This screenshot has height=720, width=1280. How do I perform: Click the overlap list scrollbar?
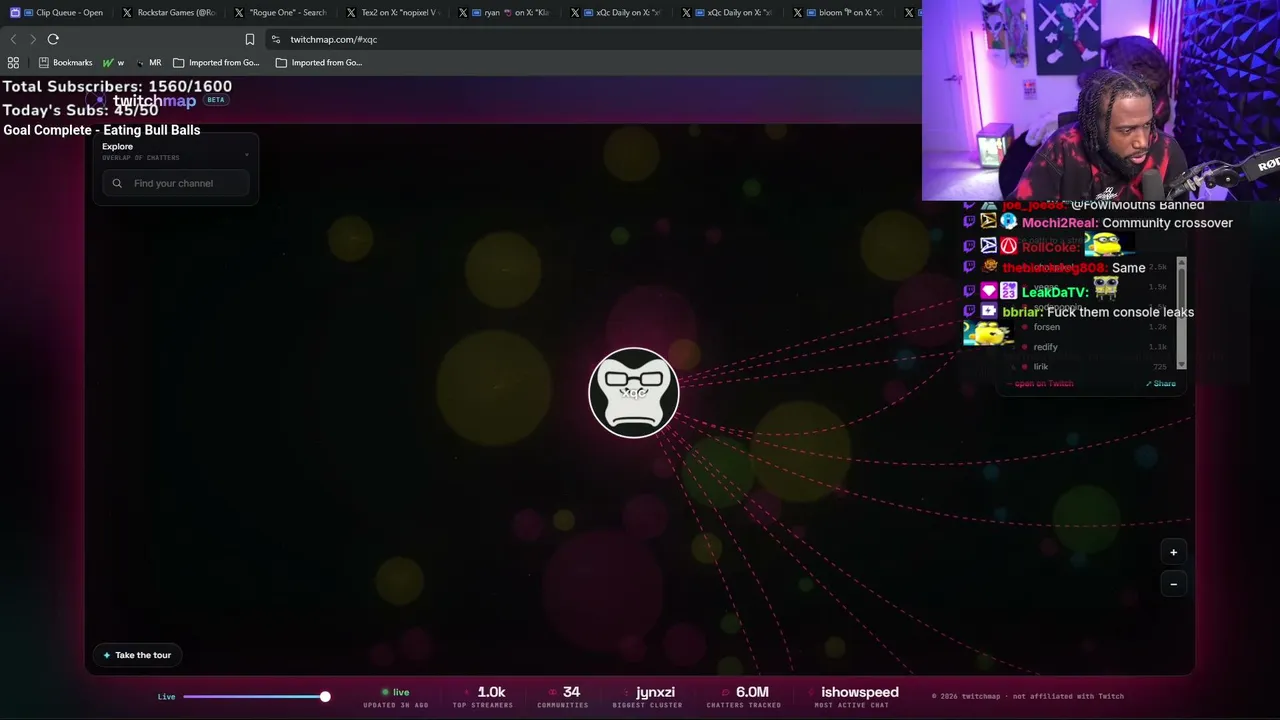[1182, 312]
